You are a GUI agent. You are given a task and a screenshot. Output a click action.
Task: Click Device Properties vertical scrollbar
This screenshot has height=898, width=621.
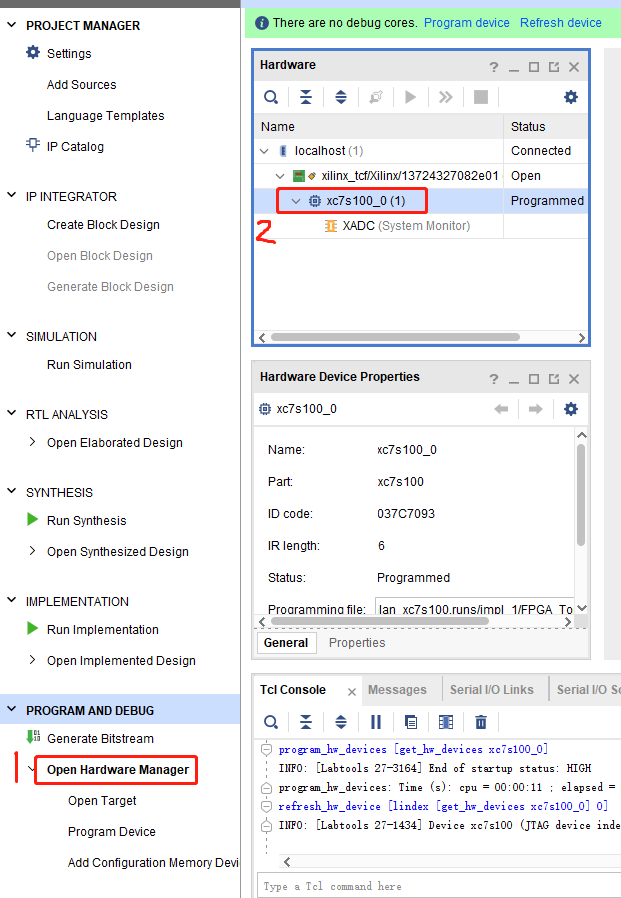(x=581, y=495)
